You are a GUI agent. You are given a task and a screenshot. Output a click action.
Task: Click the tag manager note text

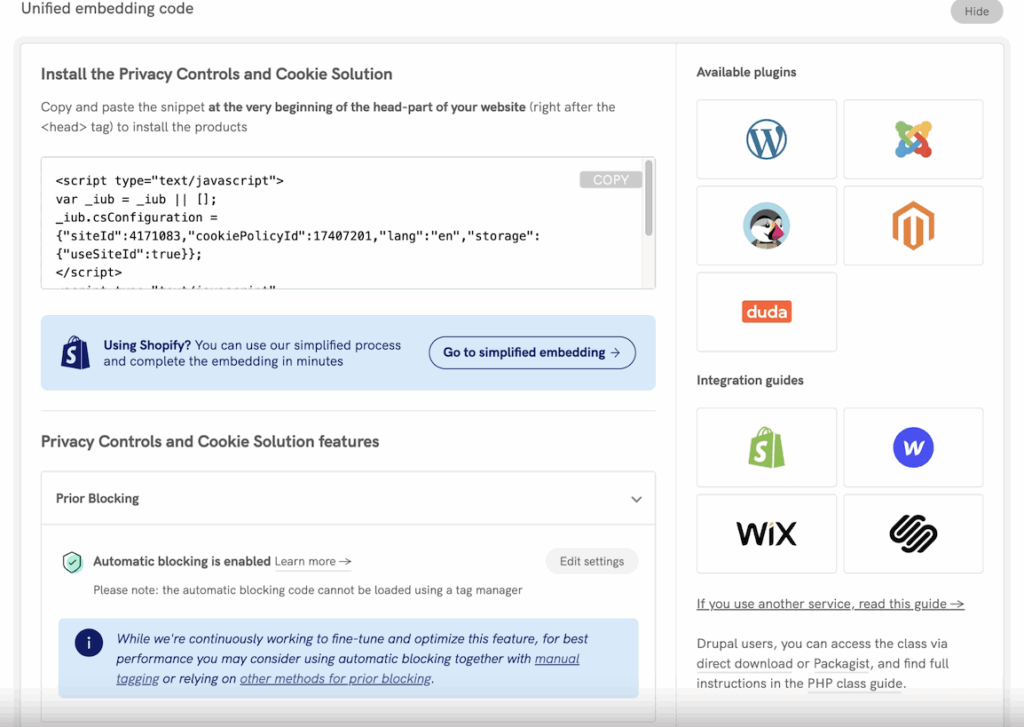click(308, 590)
